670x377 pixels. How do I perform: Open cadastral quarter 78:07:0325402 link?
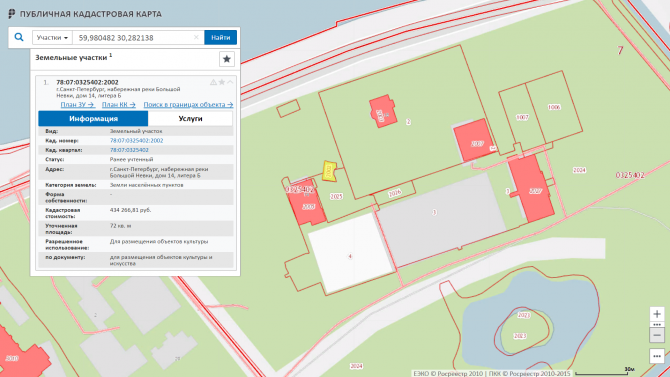pyautogui.click(x=129, y=150)
